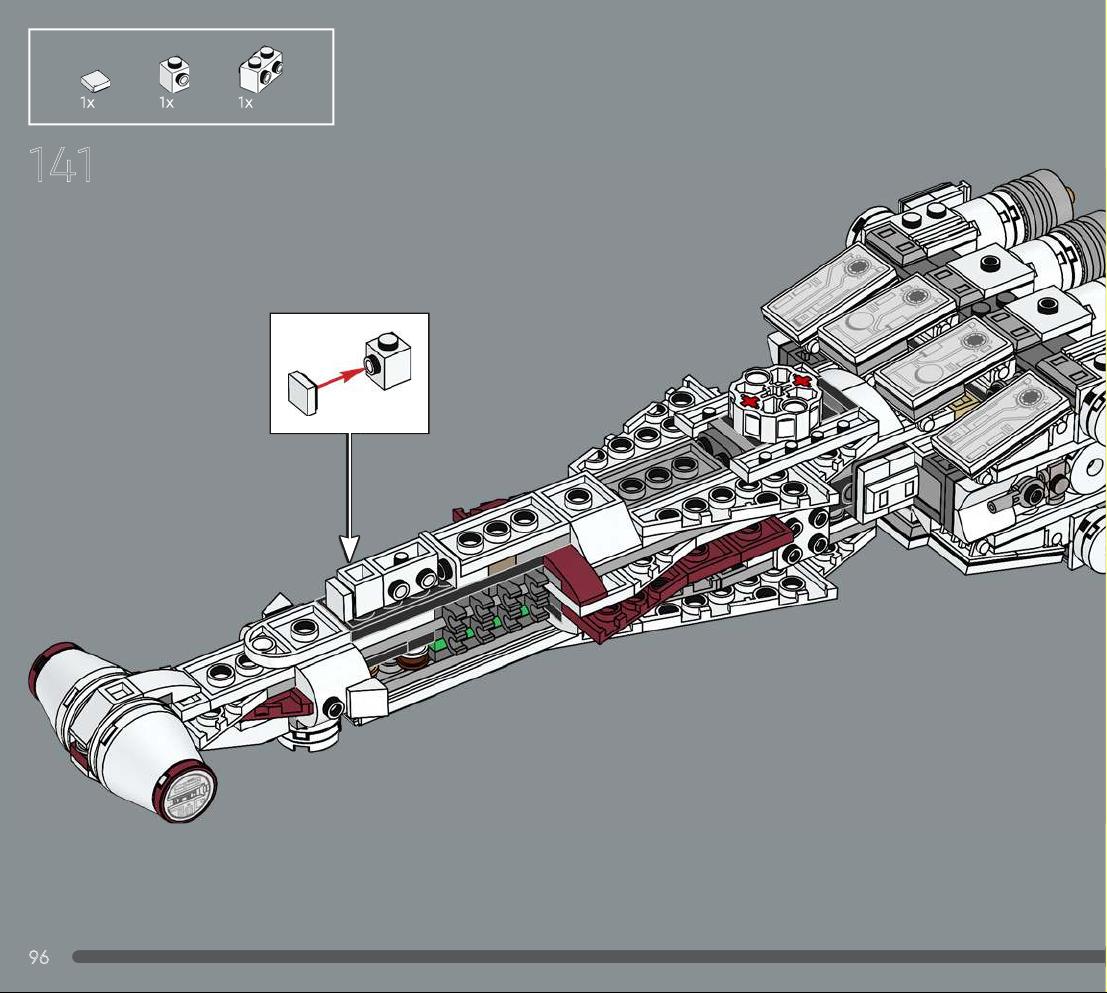Click the "1x" quantity under the flat tile
This screenshot has width=1107, height=993.
[x=88, y=103]
